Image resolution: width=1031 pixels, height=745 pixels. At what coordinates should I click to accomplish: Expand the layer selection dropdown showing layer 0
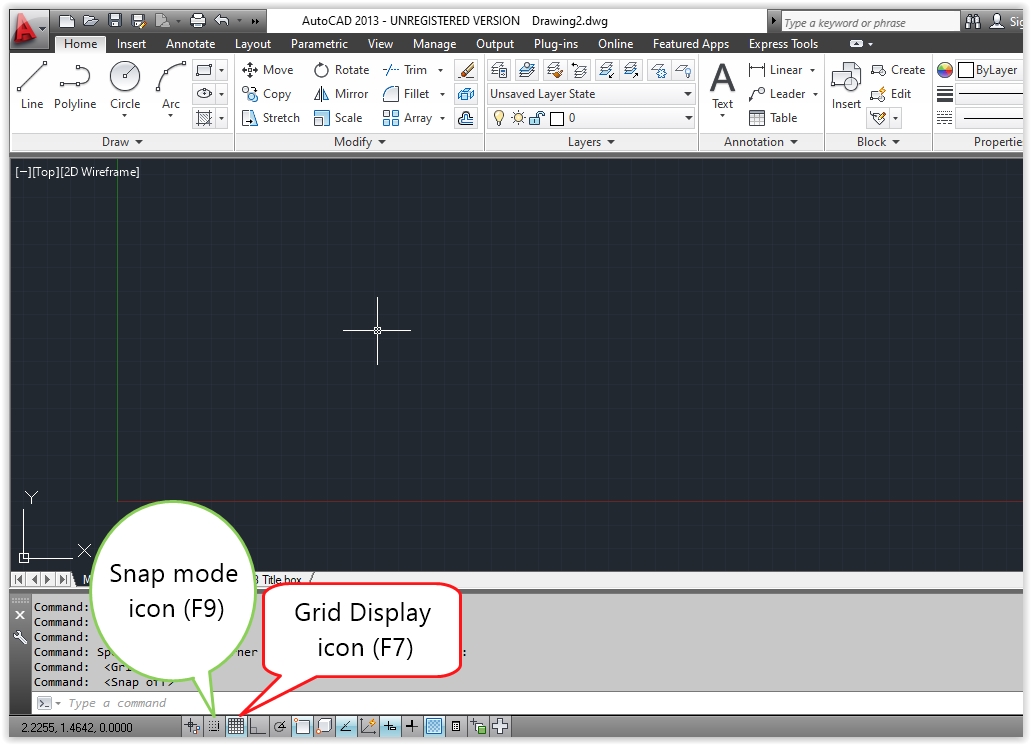[x=686, y=117]
